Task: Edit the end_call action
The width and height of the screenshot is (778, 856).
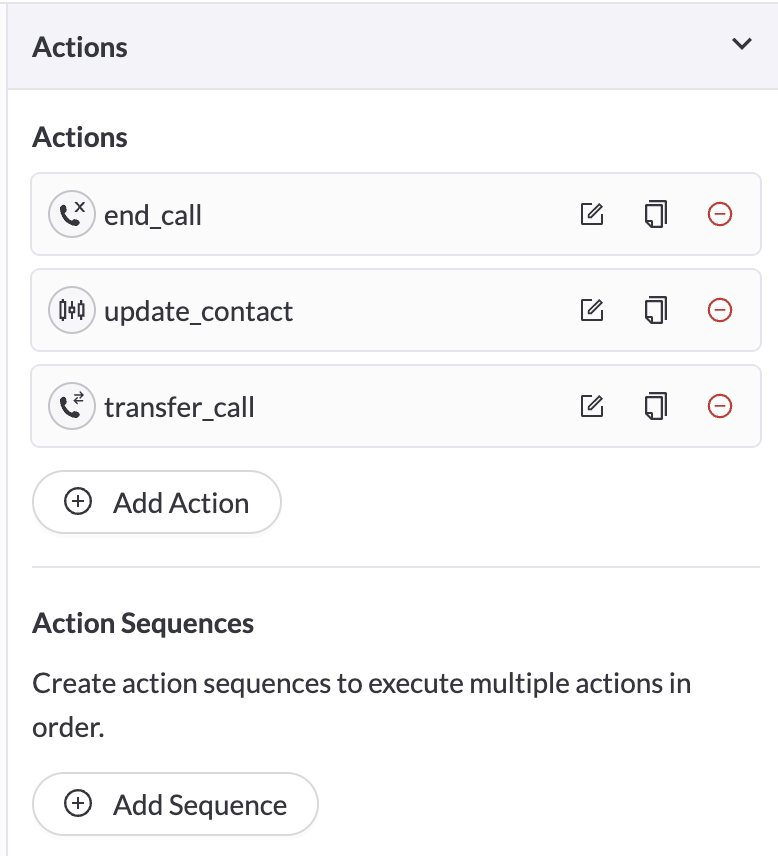Action: pyautogui.click(x=592, y=214)
